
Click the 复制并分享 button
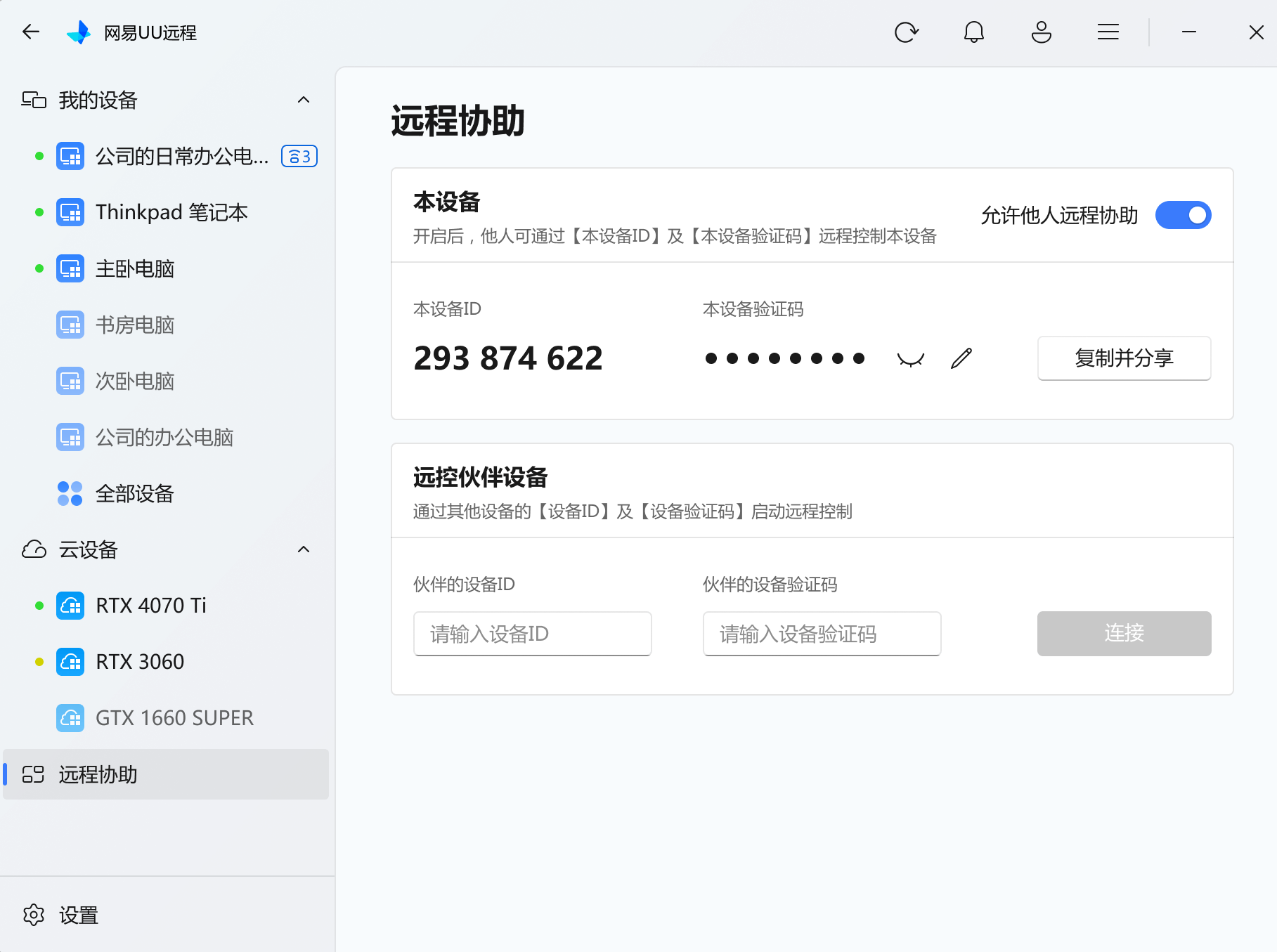tap(1123, 358)
